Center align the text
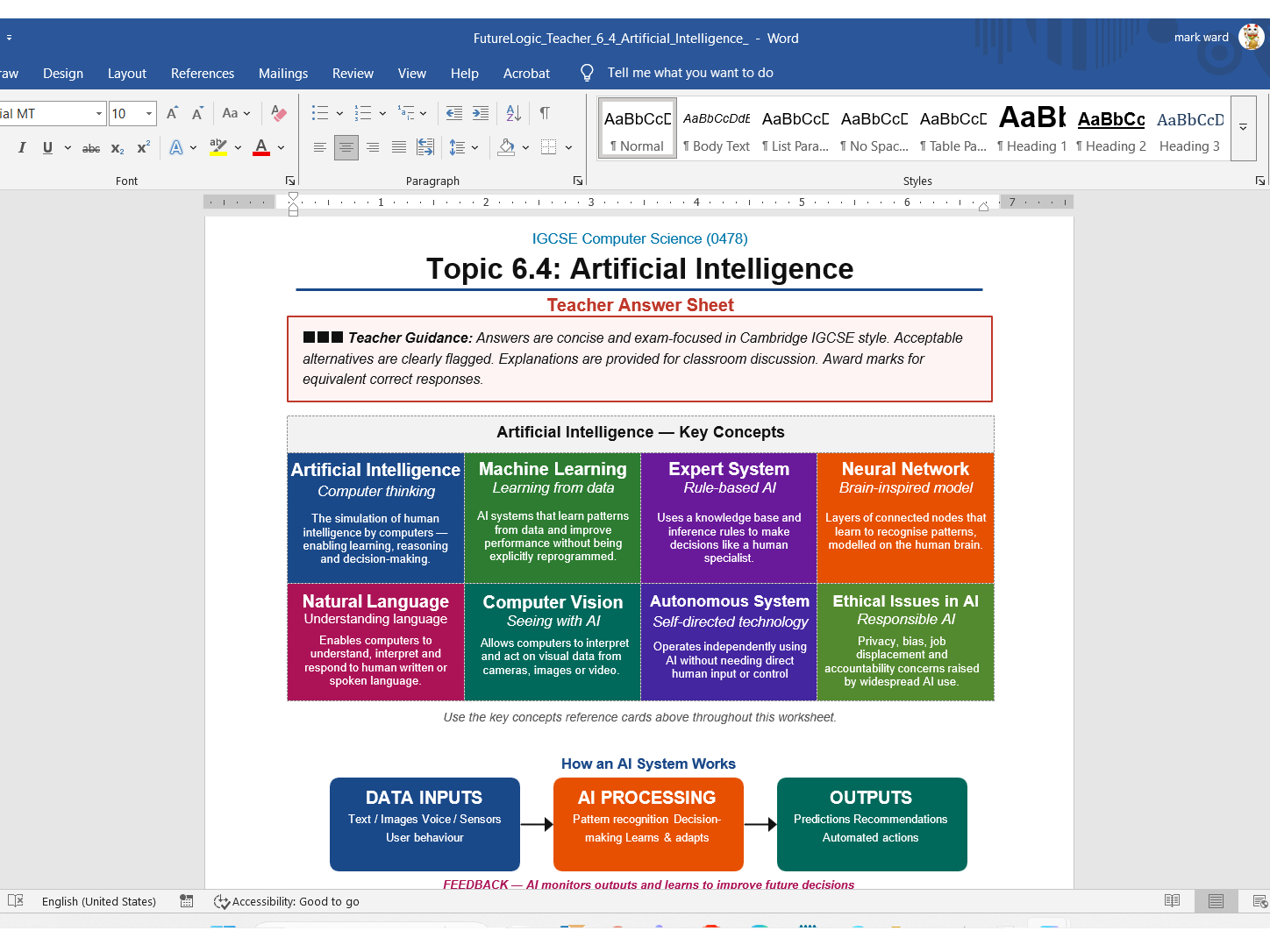1270x952 pixels. [346, 148]
